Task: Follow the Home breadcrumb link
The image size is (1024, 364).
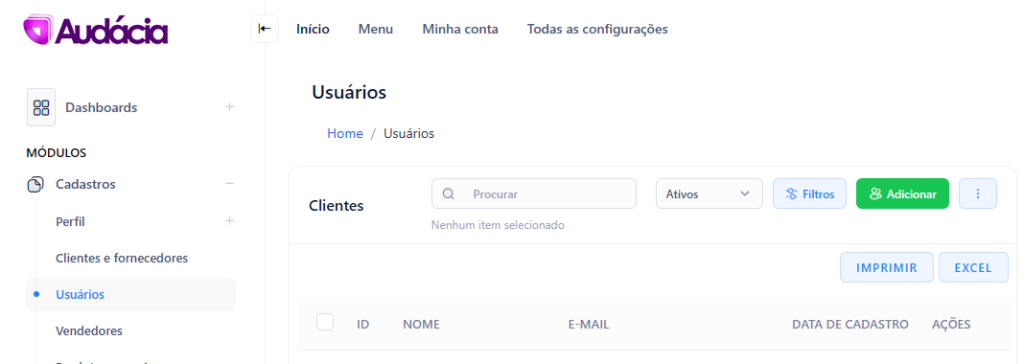Action: tap(345, 133)
